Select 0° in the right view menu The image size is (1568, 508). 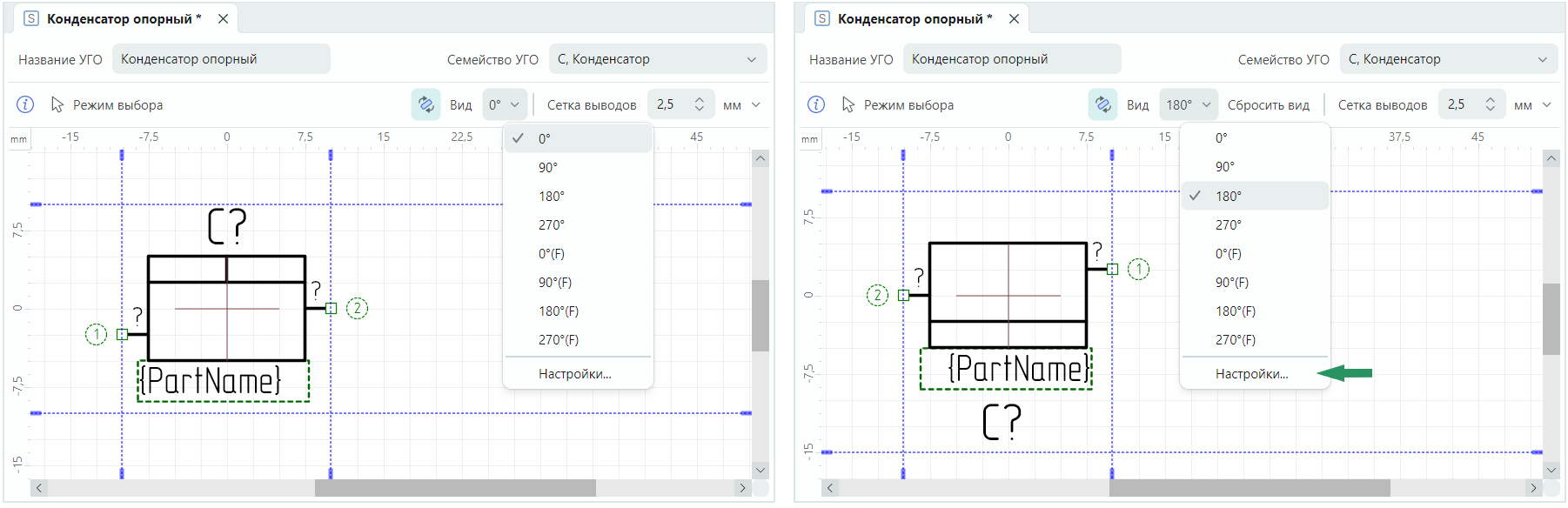(x=1255, y=137)
